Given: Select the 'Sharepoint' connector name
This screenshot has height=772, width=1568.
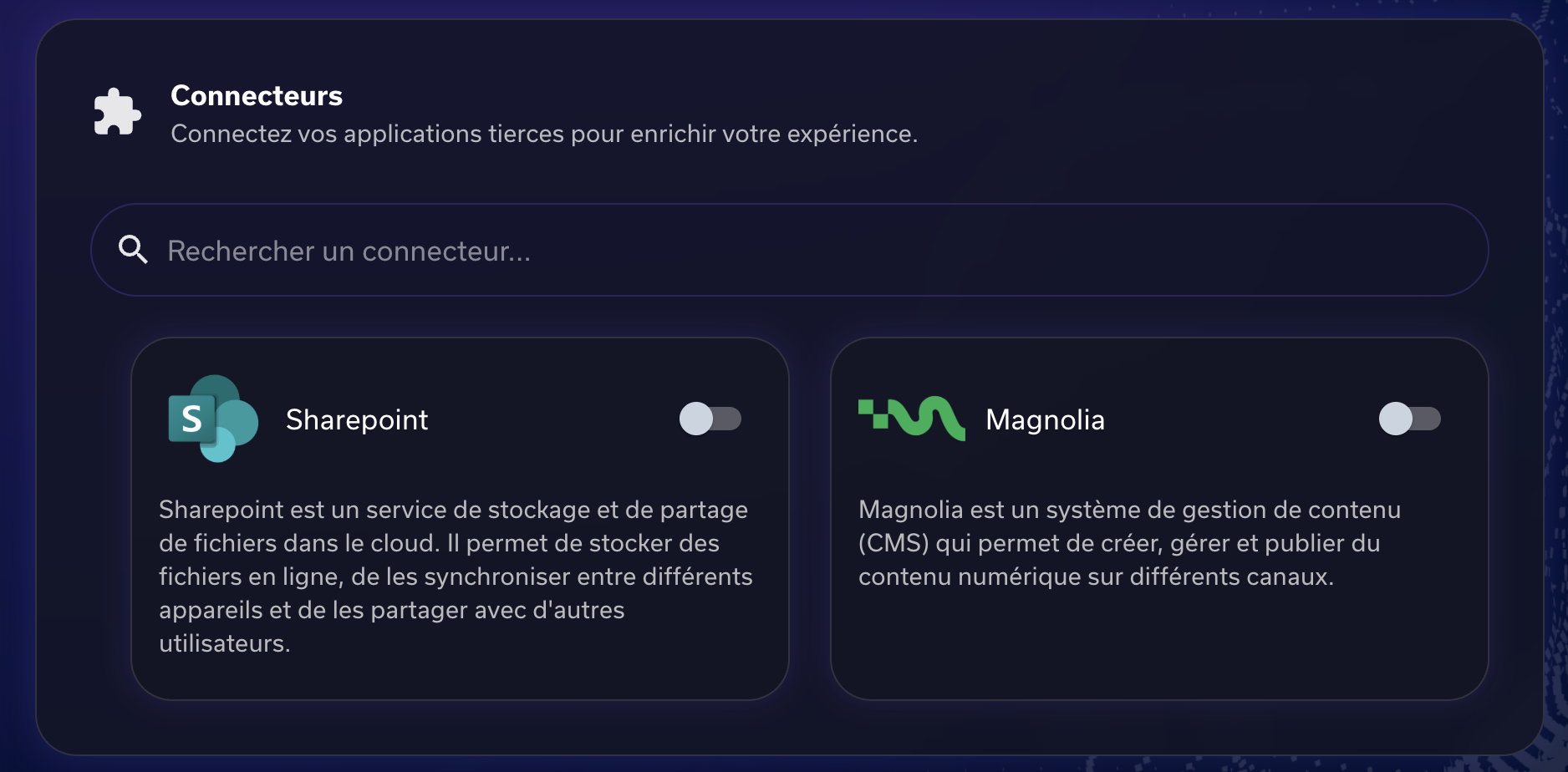Looking at the screenshot, I should pyautogui.click(x=357, y=419).
